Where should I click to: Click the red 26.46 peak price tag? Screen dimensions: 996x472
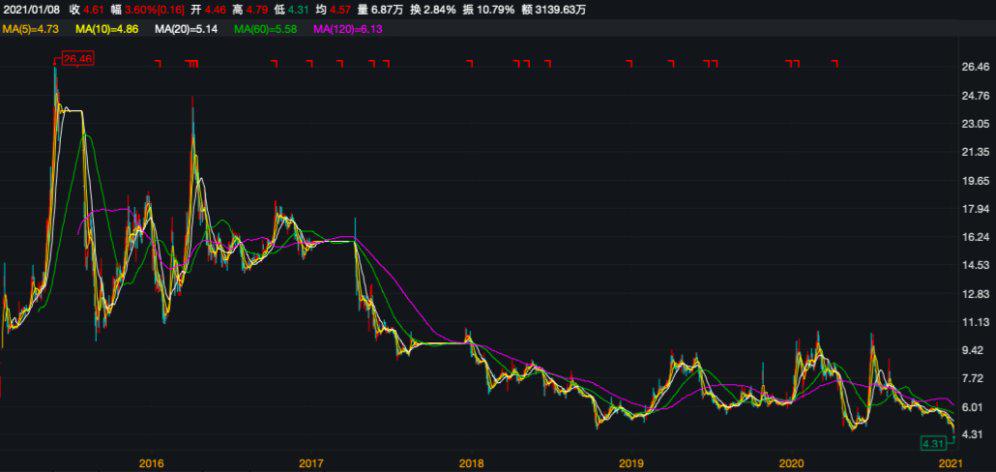(x=76, y=60)
